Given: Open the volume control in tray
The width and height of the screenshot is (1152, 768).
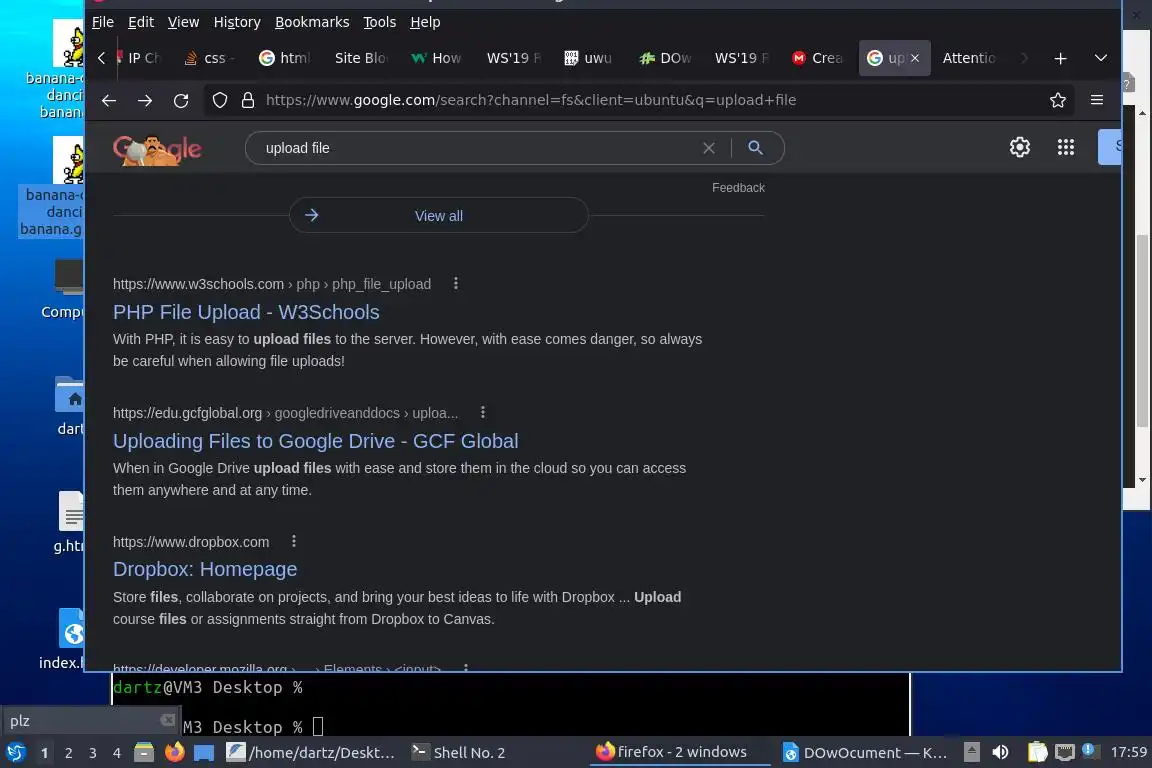Looking at the screenshot, I should [x=1000, y=753].
